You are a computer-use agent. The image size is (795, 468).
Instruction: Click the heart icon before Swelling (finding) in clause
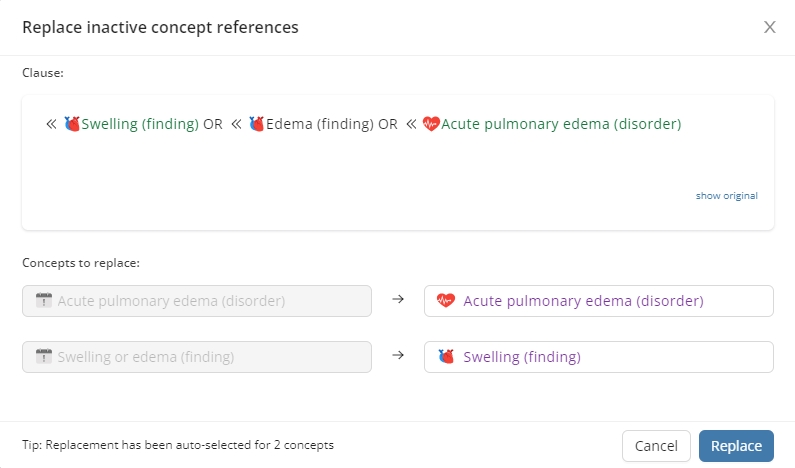tap(71, 125)
